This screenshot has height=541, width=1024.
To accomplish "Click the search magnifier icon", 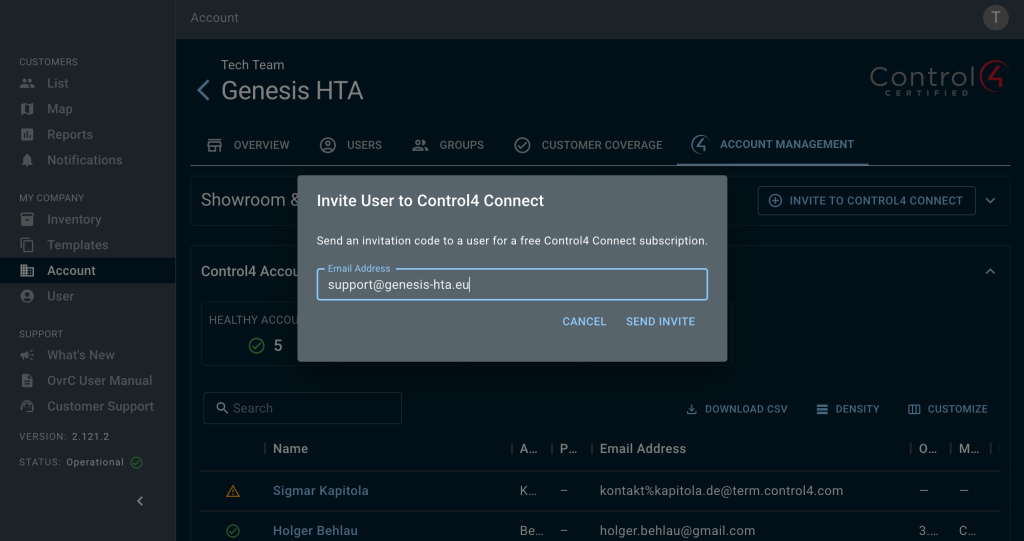I will [x=222, y=408].
